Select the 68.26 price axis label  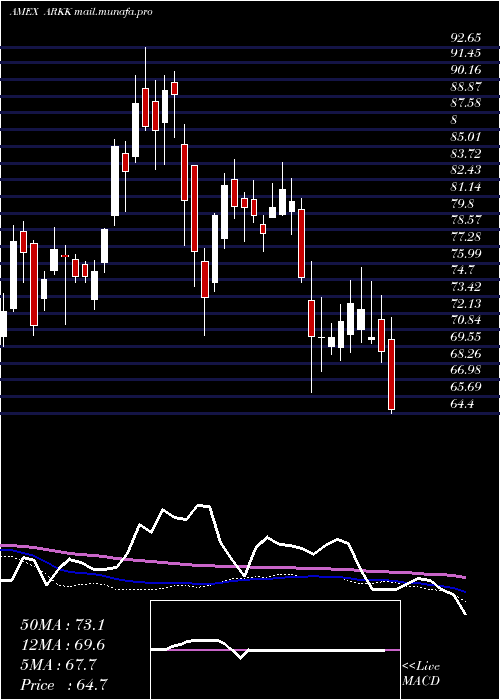point(466,354)
